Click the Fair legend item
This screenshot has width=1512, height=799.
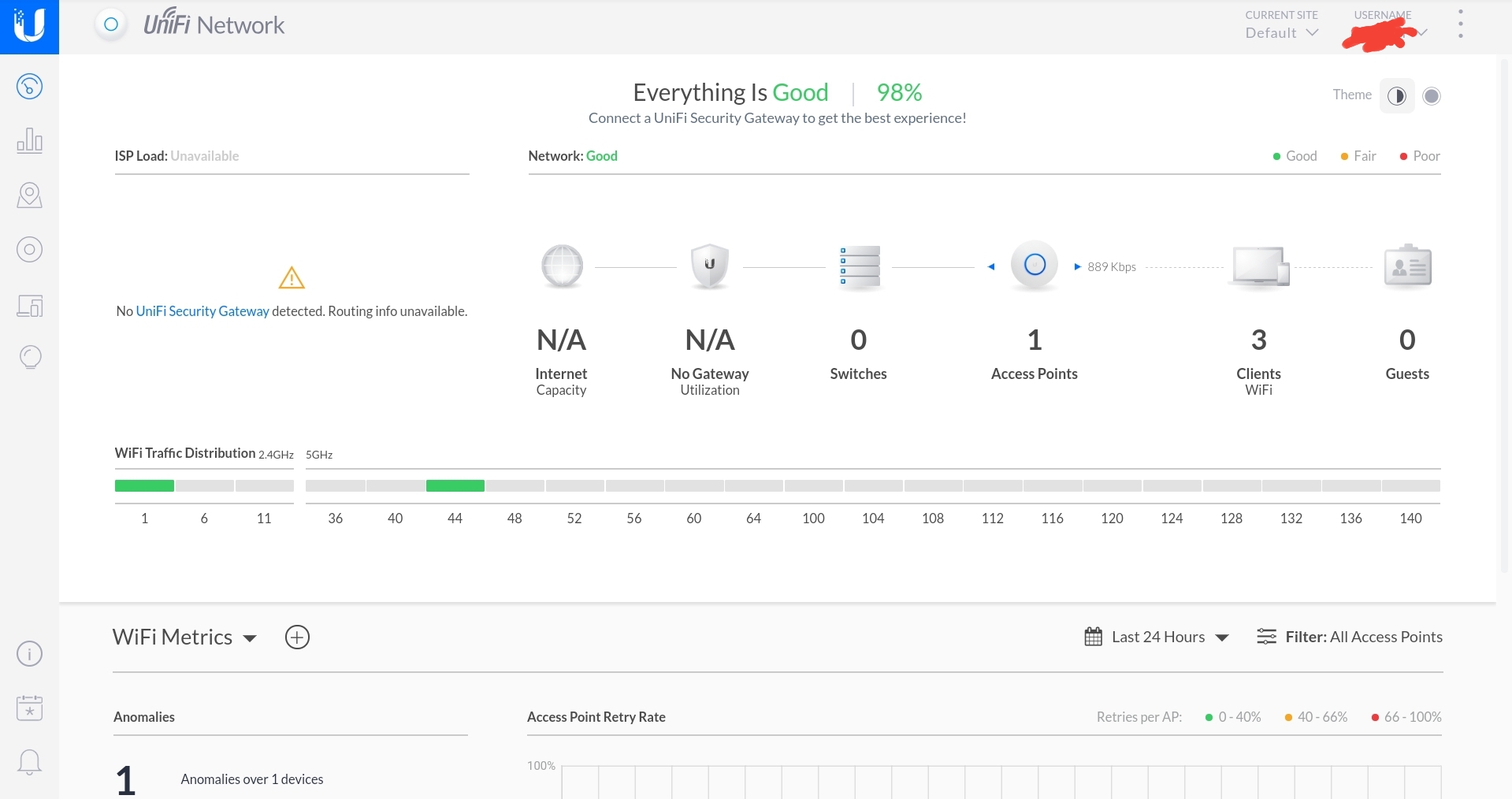(x=1358, y=156)
